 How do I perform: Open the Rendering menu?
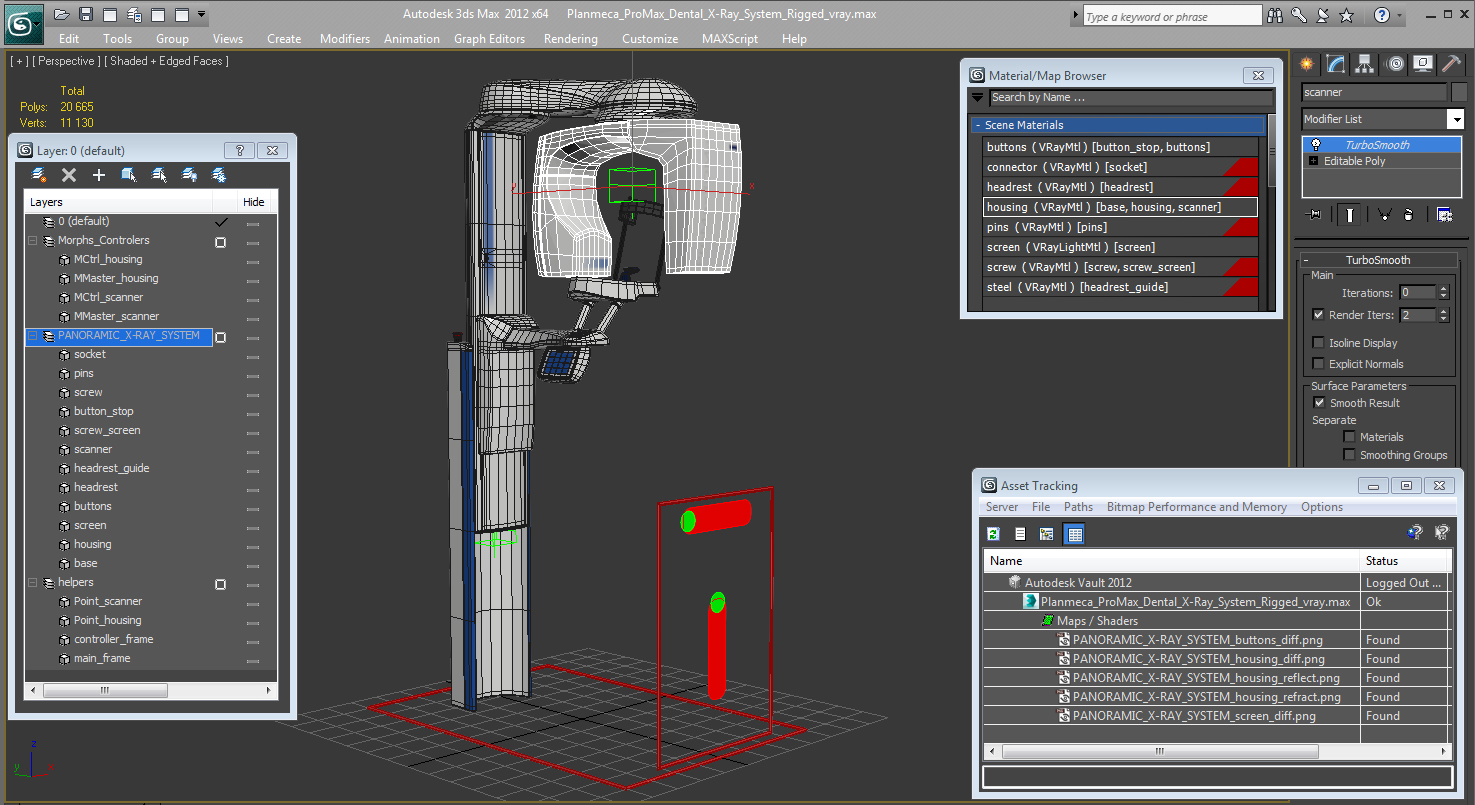point(571,39)
